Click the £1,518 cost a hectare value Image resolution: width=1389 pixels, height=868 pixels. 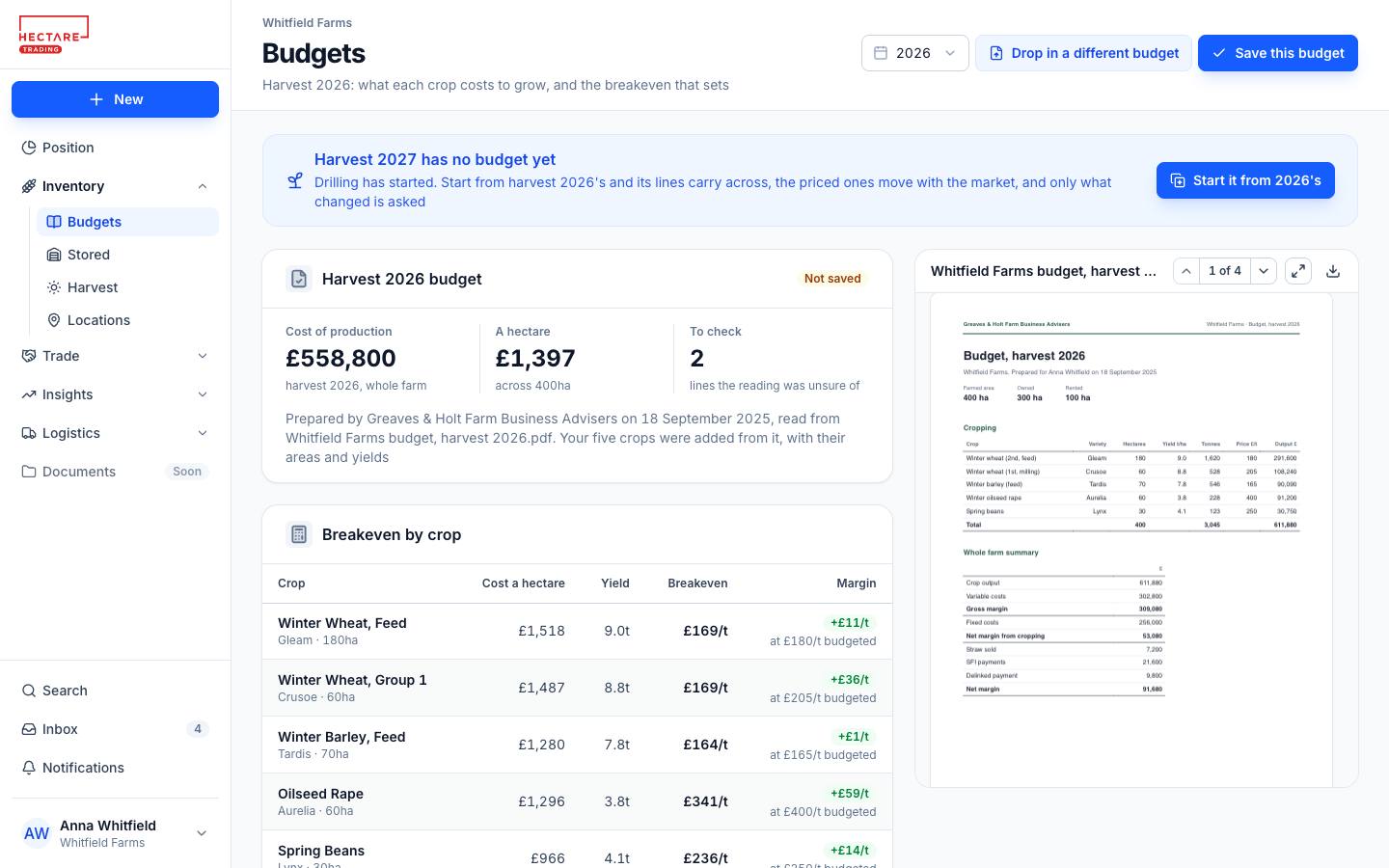pos(541,631)
